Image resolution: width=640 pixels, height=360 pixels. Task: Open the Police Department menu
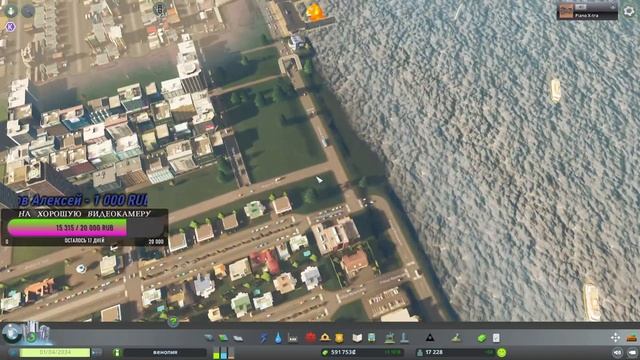pos(339,338)
